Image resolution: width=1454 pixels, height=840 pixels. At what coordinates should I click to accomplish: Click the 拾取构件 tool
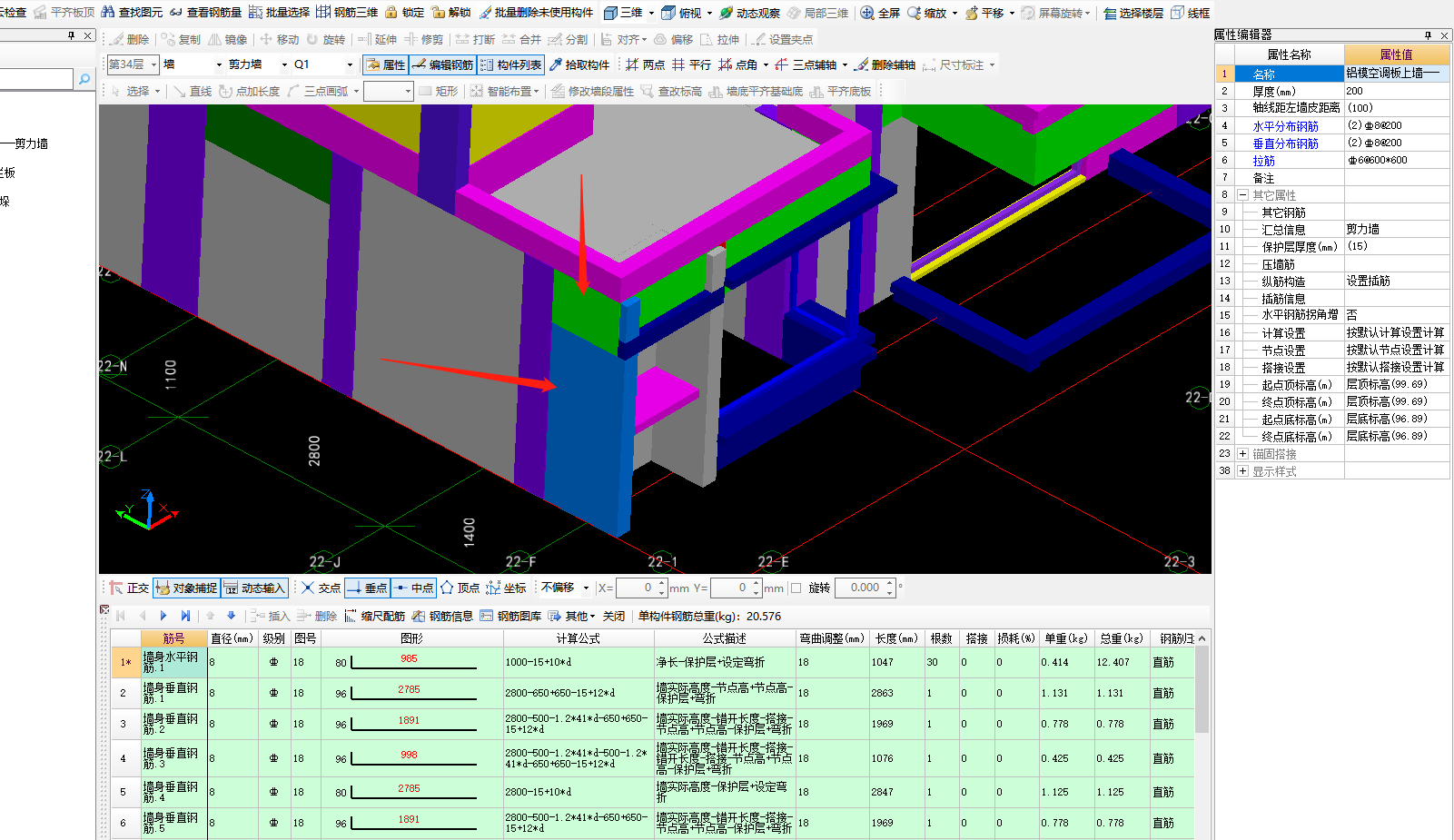[x=579, y=64]
